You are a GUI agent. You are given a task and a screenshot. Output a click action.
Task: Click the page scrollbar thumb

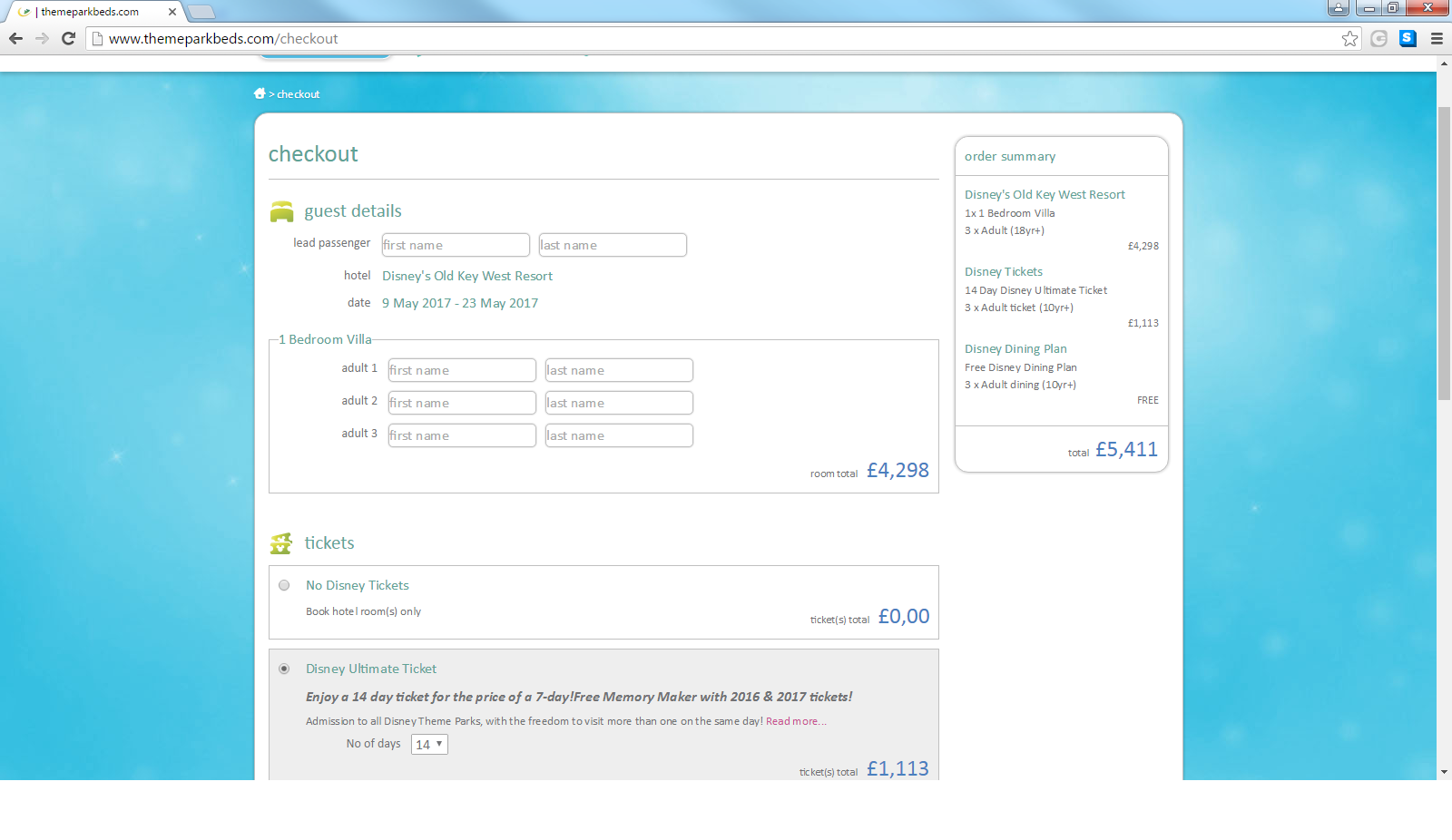[x=1444, y=254]
